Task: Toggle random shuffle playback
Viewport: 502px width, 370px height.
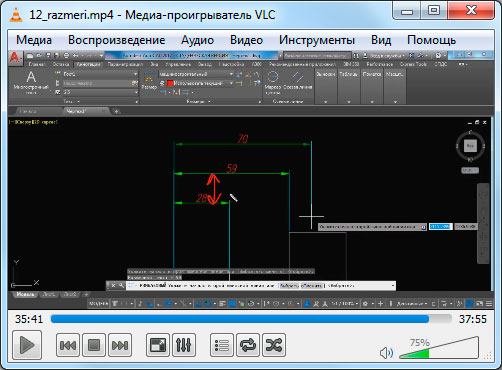Action: [274, 345]
